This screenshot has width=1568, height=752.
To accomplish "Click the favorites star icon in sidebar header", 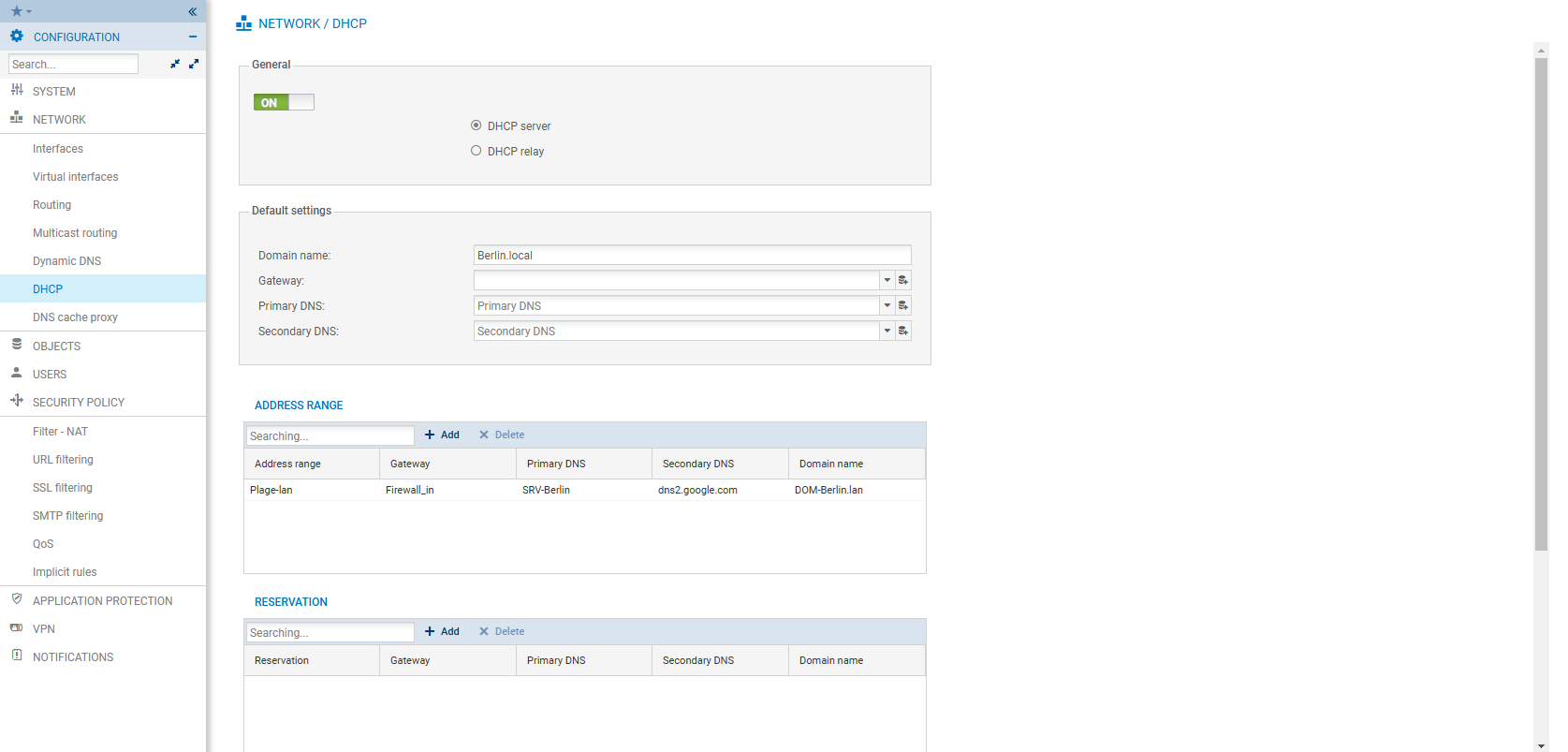I will [17, 11].
